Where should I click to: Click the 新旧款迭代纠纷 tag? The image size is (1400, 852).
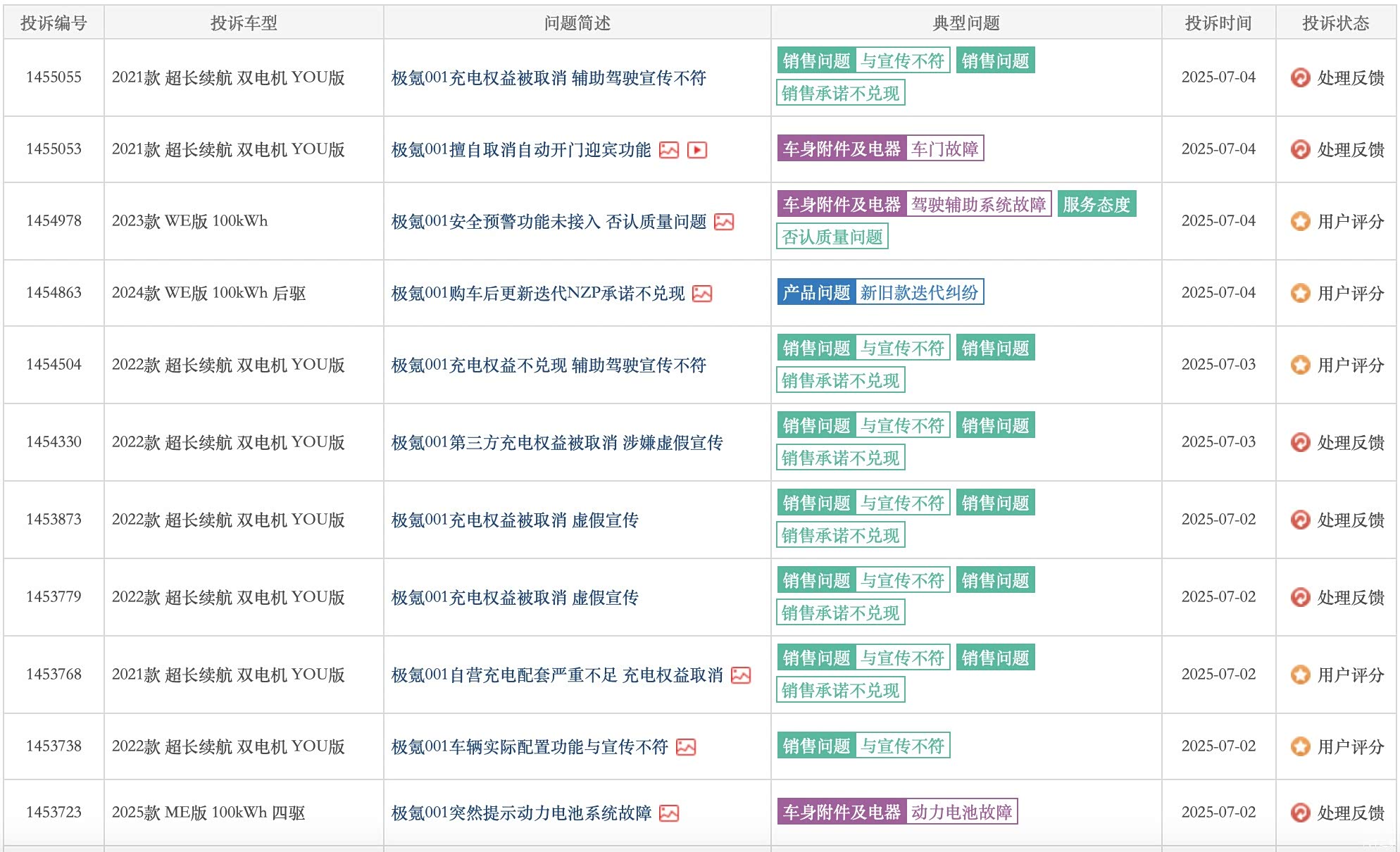click(918, 292)
